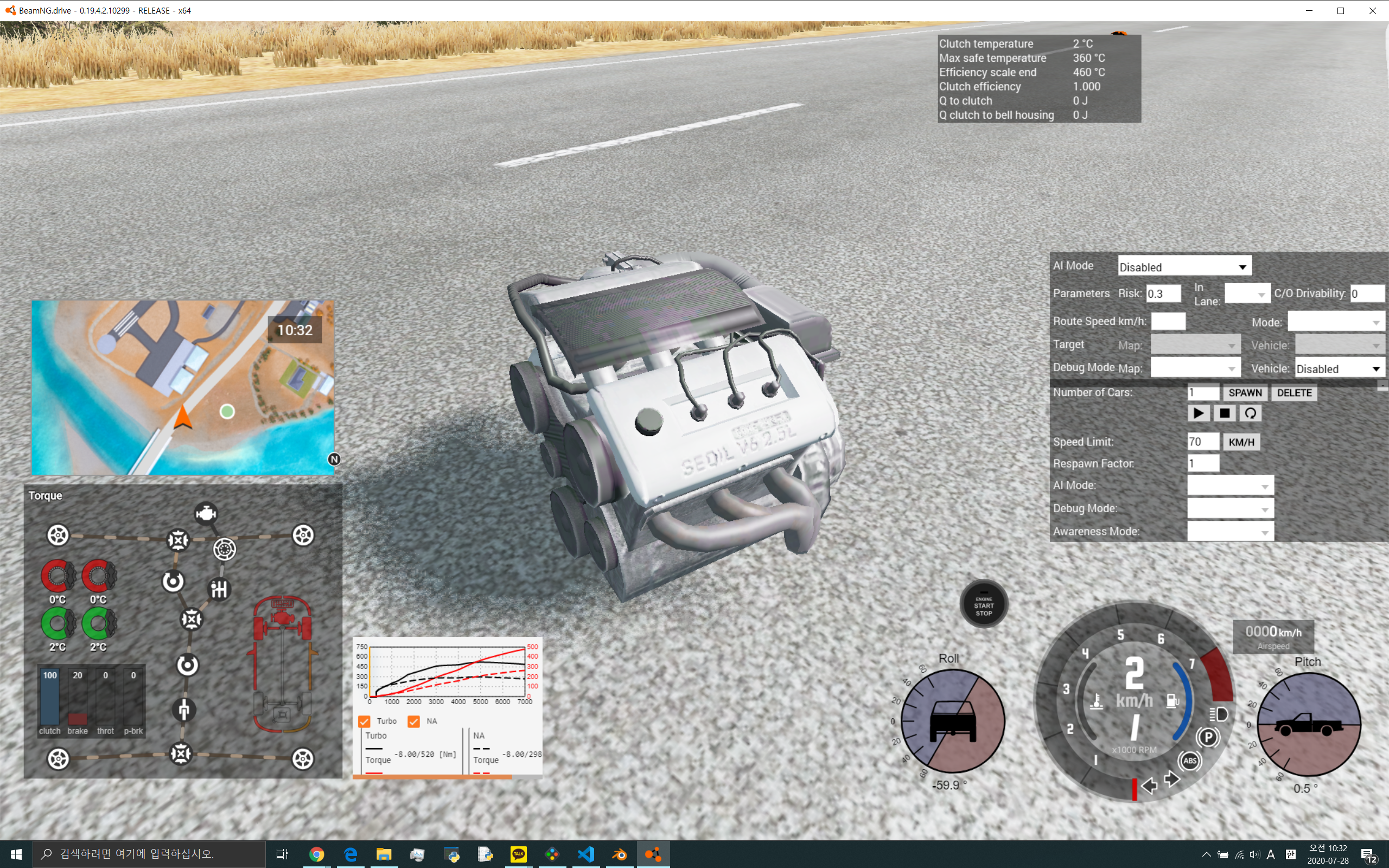Click the Clutch temperature row
The width and height of the screenshot is (1389, 868).
[1039, 43]
